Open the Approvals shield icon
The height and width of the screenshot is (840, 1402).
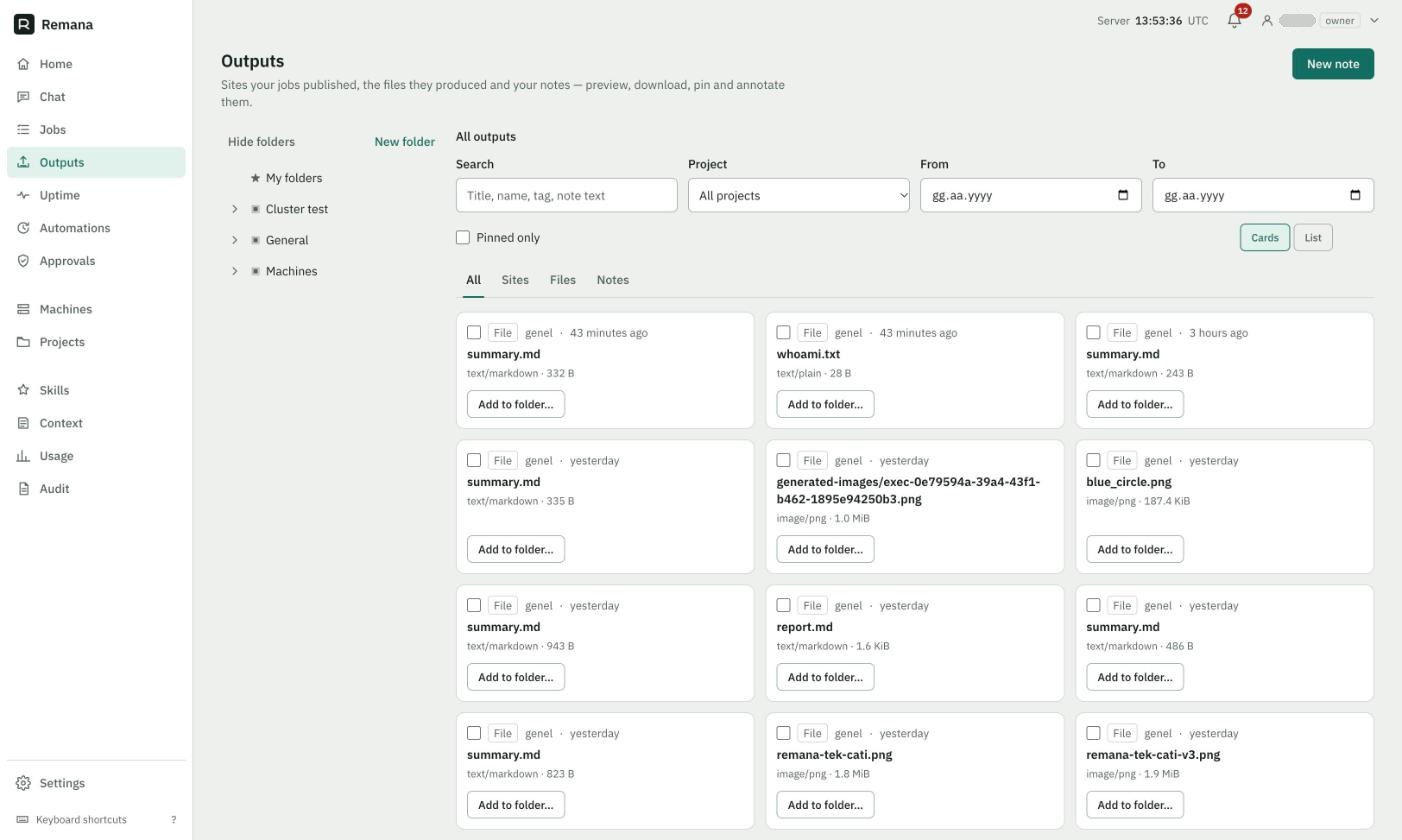tap(23, 261)
